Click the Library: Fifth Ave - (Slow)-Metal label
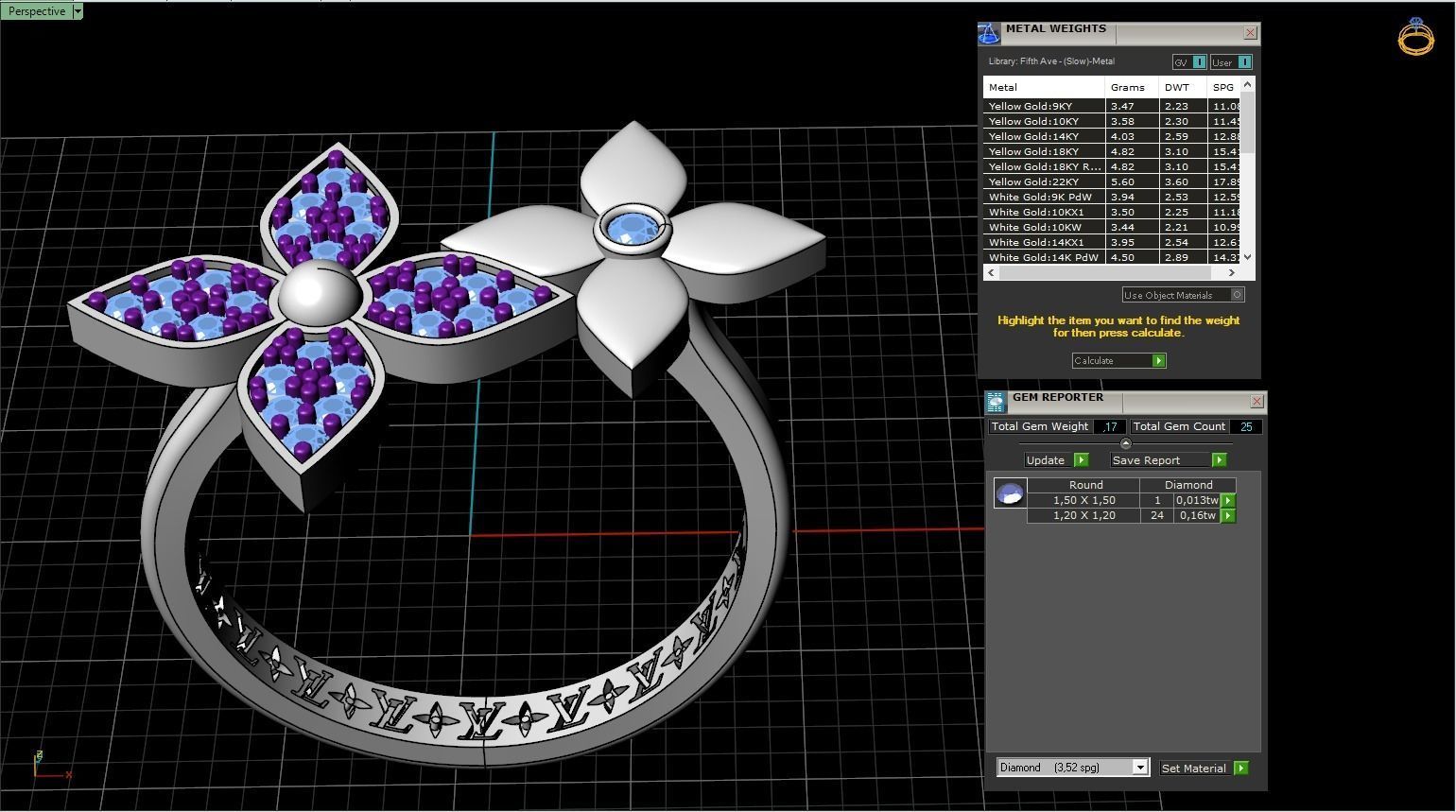Image resolution: width=1456 pixels, height=812 pixels. click(1051, 61)
